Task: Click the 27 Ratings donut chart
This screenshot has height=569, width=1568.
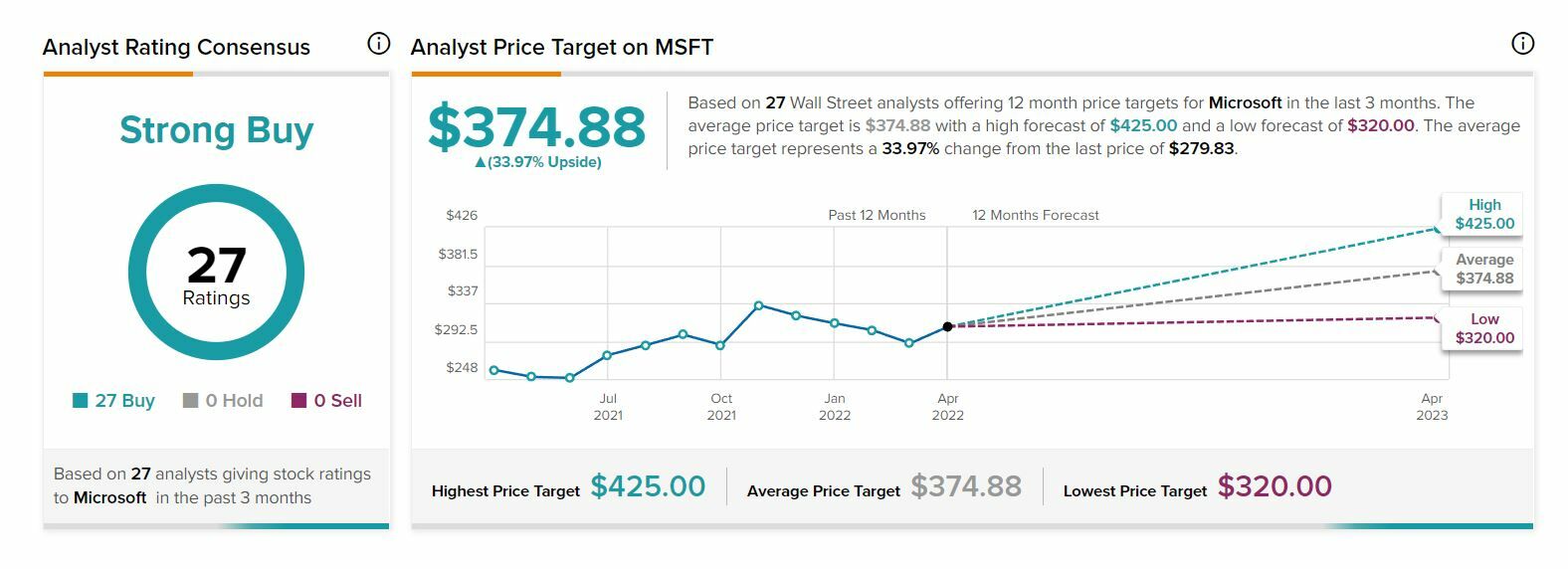Action: 216,273
